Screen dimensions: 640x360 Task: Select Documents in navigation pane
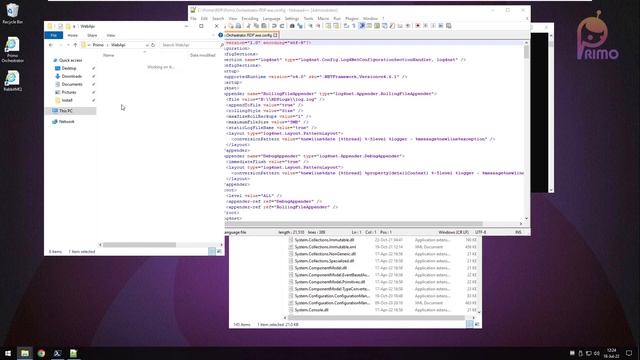pyautogui.click(x=72, y=84)
